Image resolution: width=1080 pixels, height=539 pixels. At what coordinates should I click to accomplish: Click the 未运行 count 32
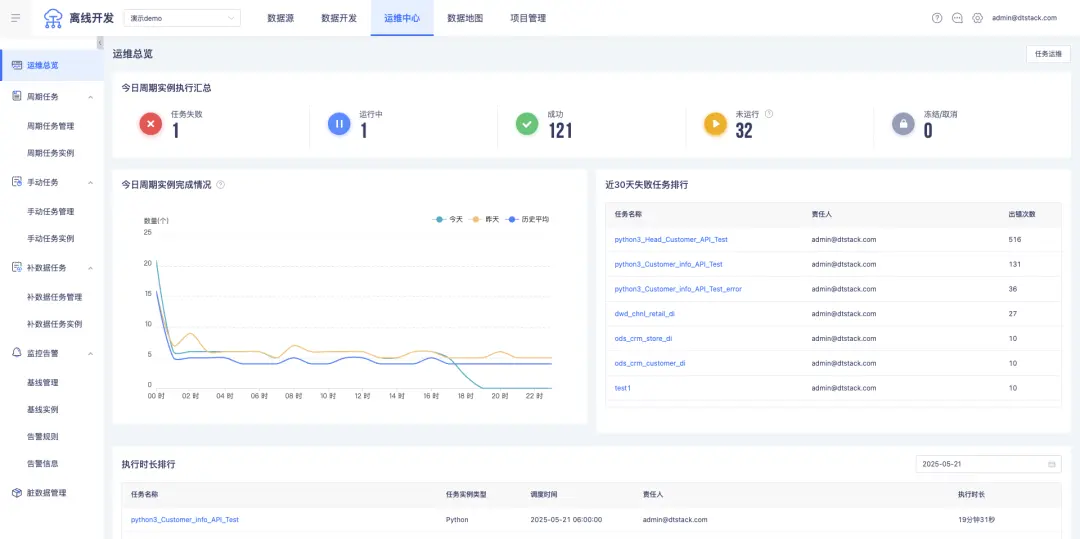(x=744, y=130)
